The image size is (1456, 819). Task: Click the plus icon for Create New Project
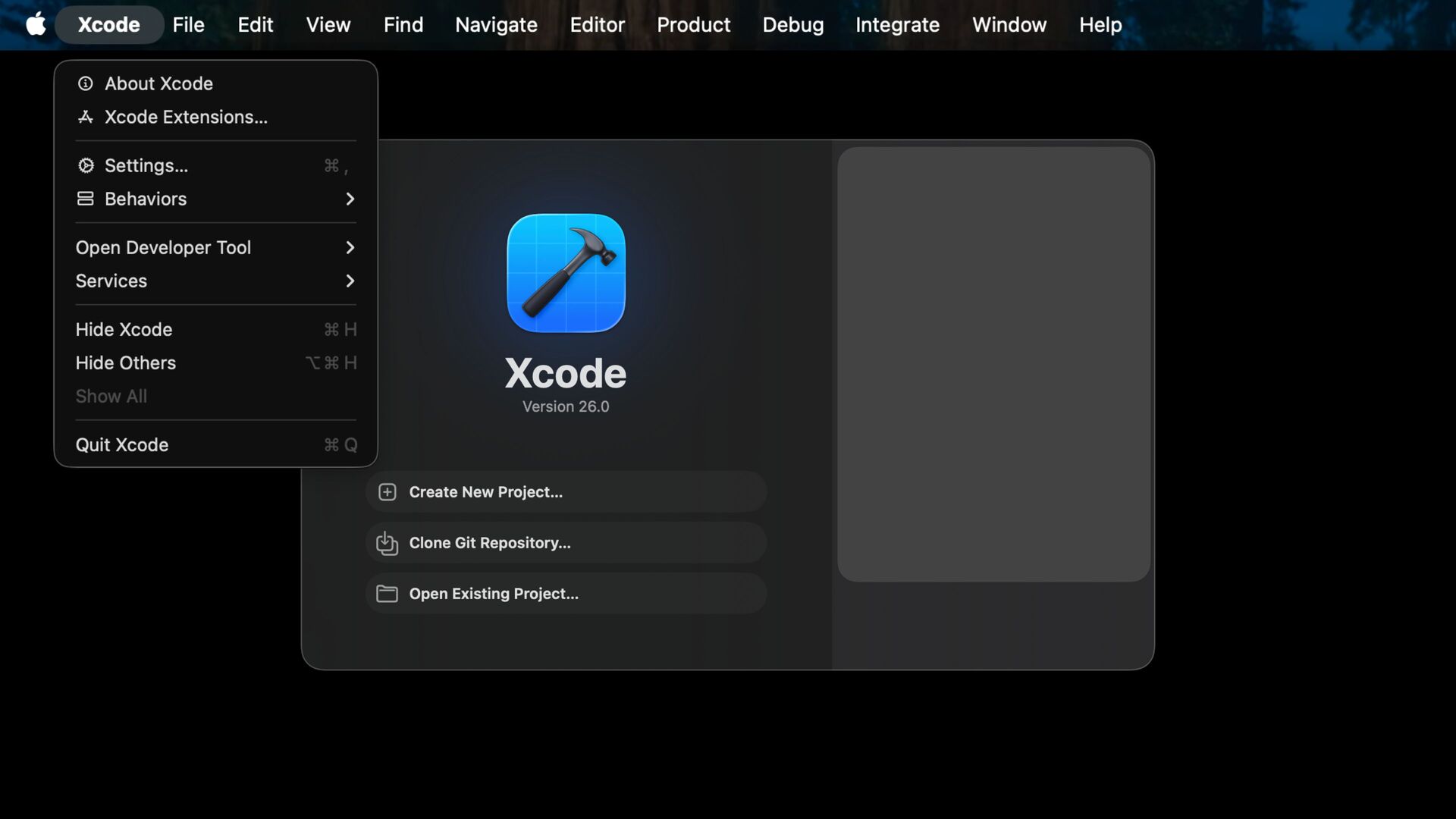click(x=387, y=492)
